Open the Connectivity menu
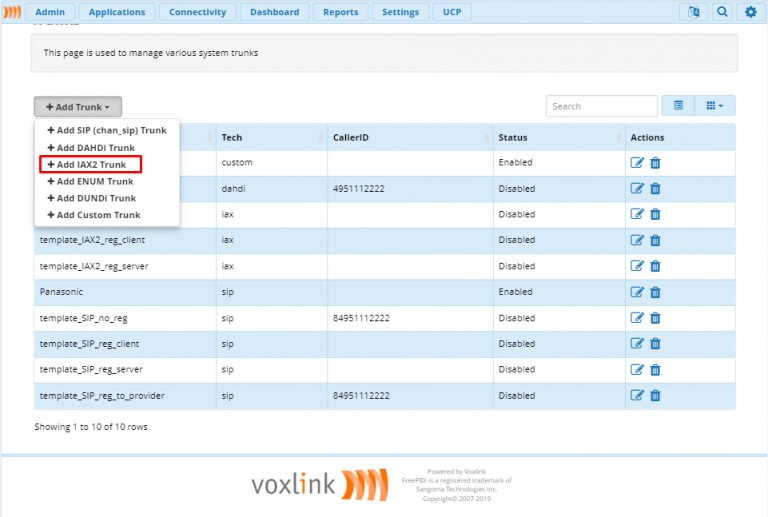This screenshot has width=768, height=517. click(x=197, y=12)
